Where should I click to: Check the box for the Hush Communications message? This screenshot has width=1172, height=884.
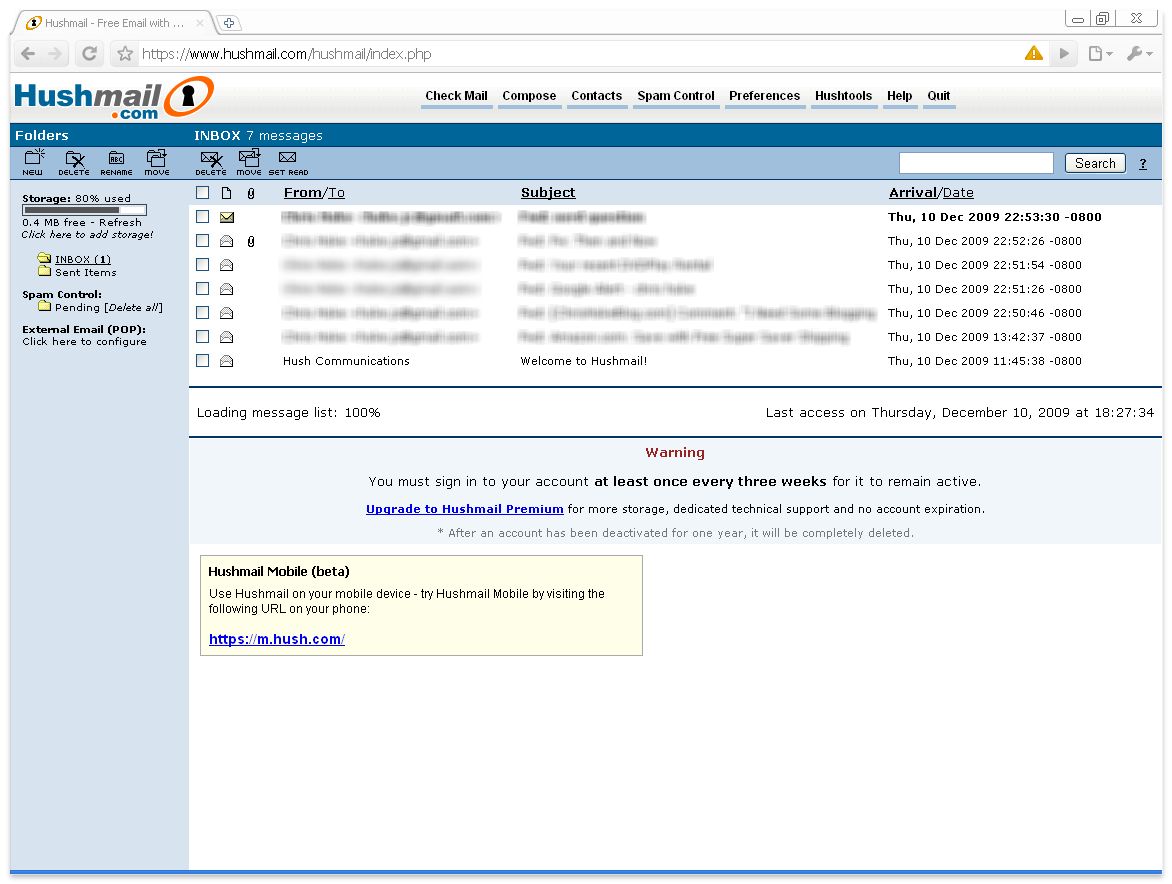point(203,360)
